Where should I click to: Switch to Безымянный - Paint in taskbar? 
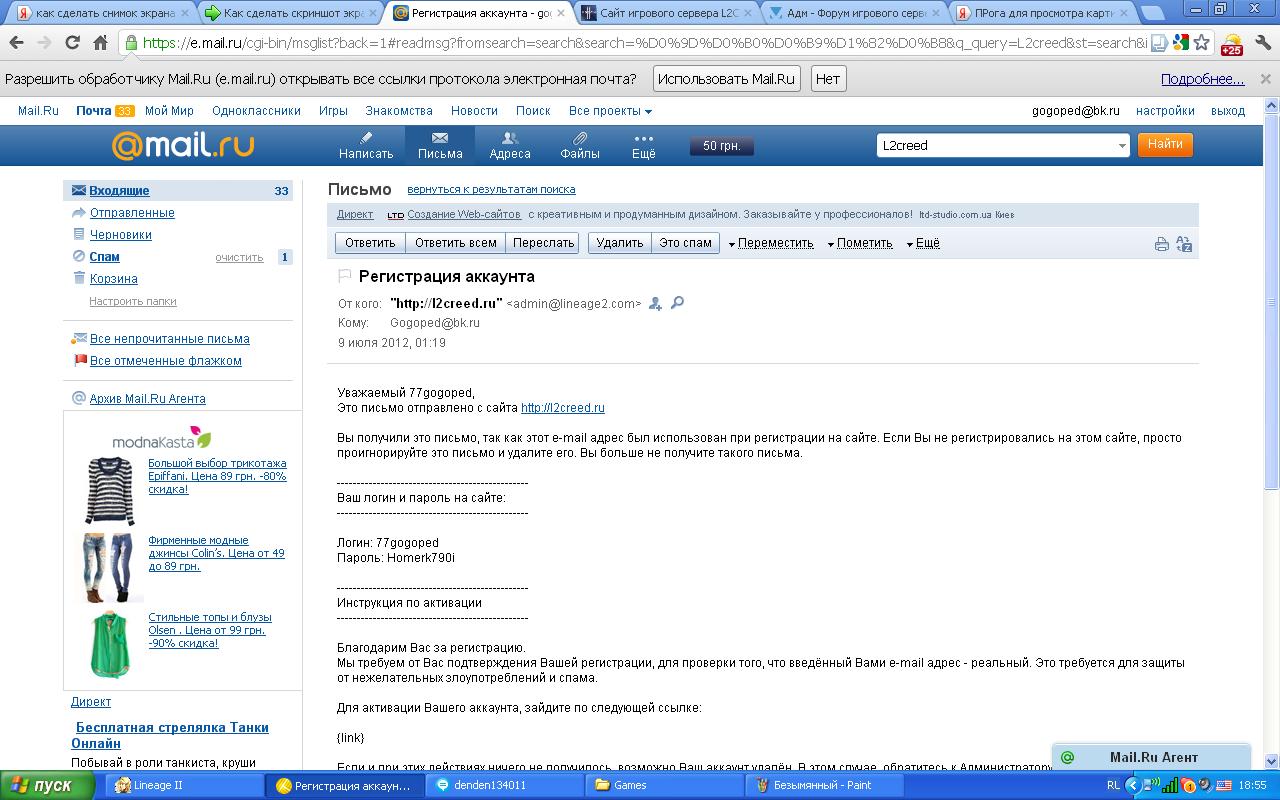coord(825,786)
